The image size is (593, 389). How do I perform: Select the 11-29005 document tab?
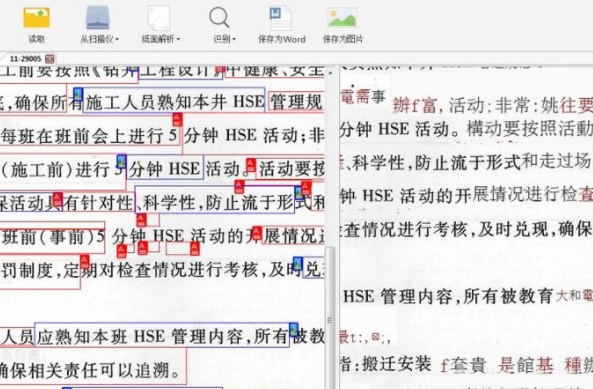[25, 59]
